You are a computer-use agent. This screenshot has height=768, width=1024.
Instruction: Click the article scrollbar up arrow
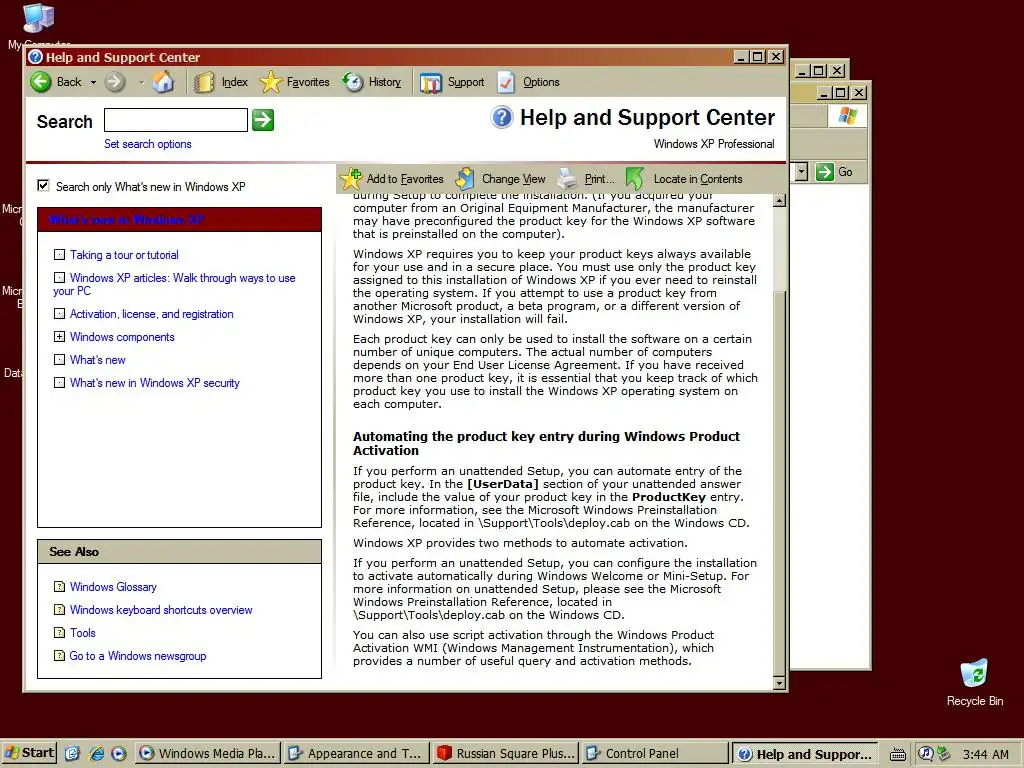coord(779,200)
